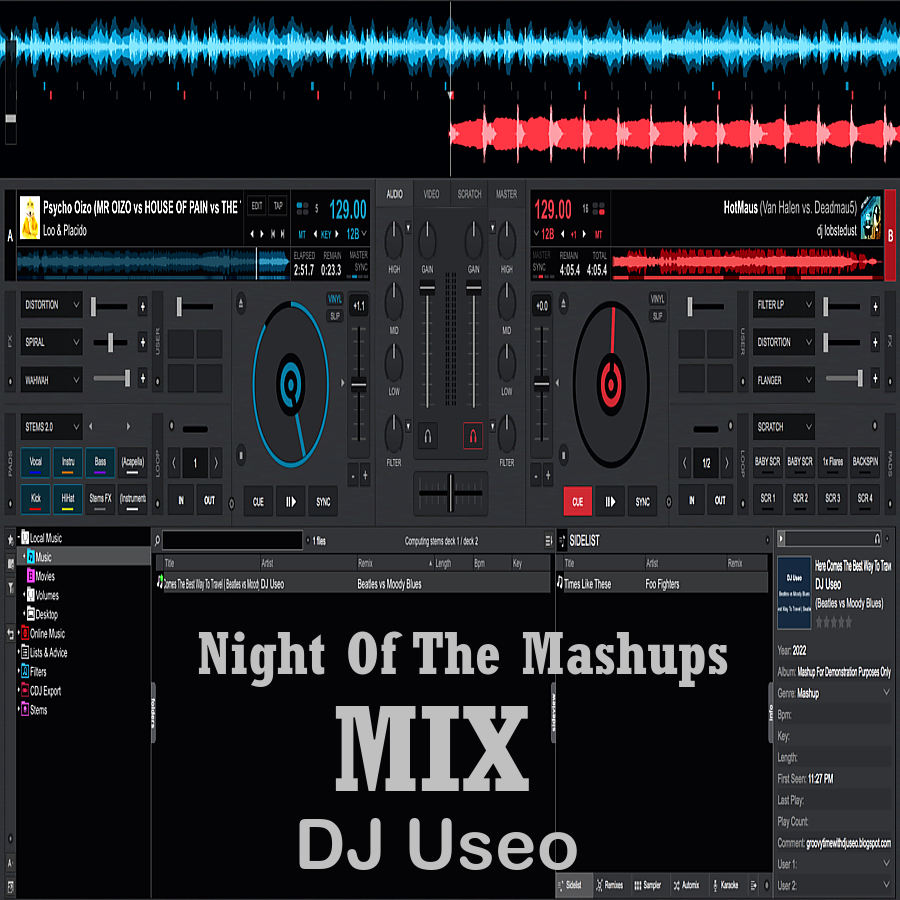This screenshot has height=900, width=900.
Task: Click deck A SYNC button
Action: pos(323,501)
